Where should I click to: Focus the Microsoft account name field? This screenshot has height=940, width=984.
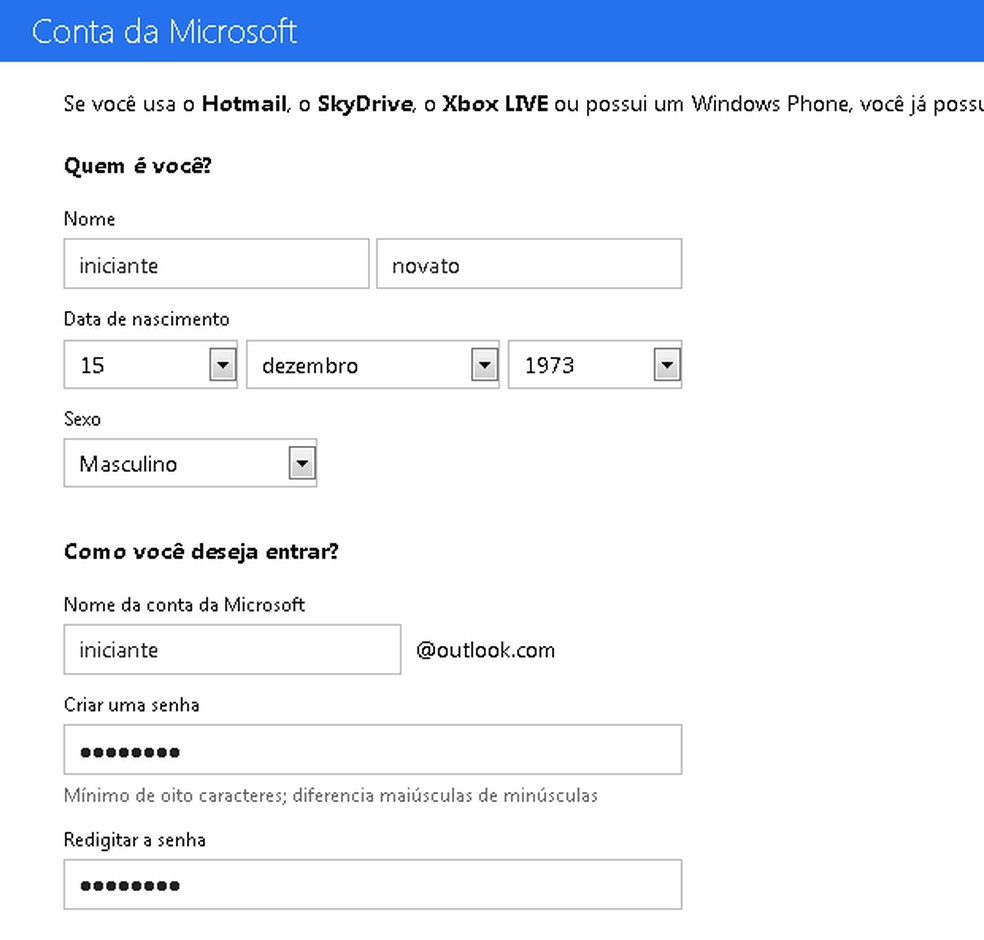(x=232, y=650)
